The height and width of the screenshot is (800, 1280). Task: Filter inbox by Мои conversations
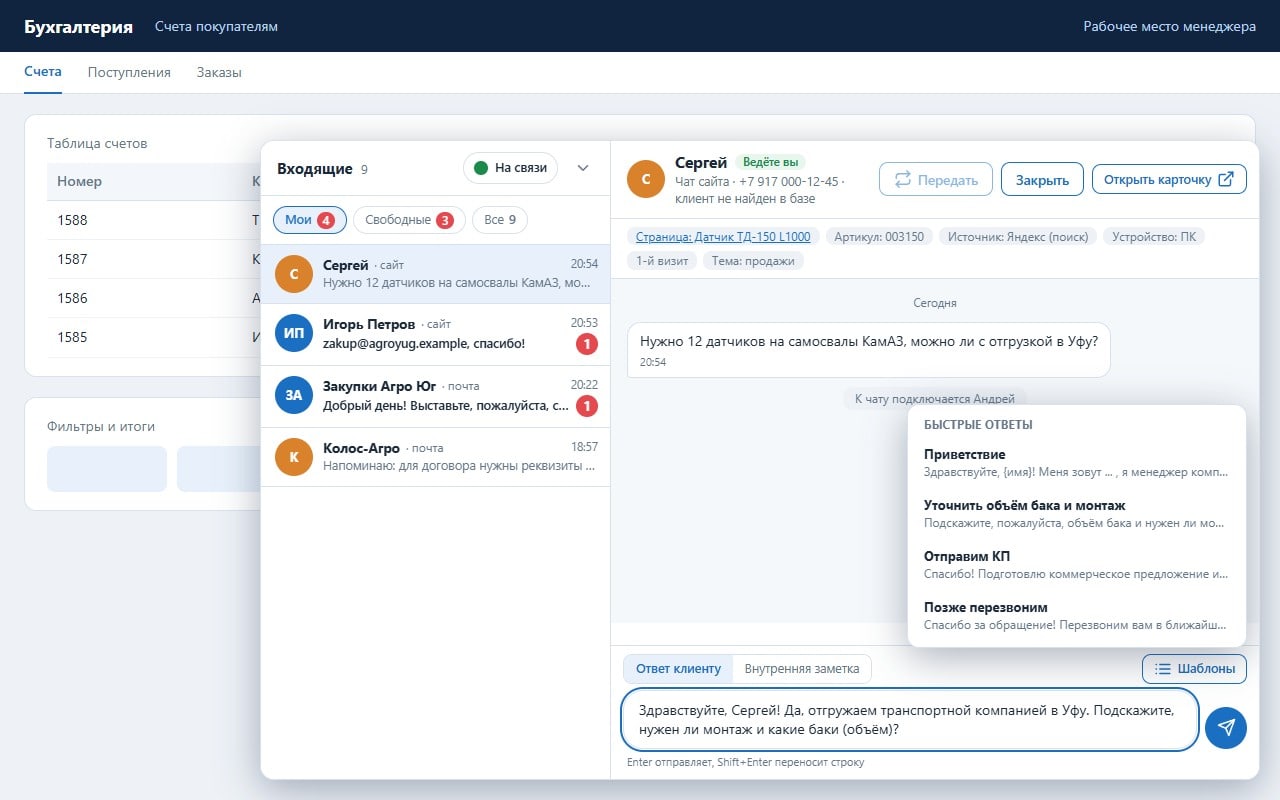[x=310, y=220]
